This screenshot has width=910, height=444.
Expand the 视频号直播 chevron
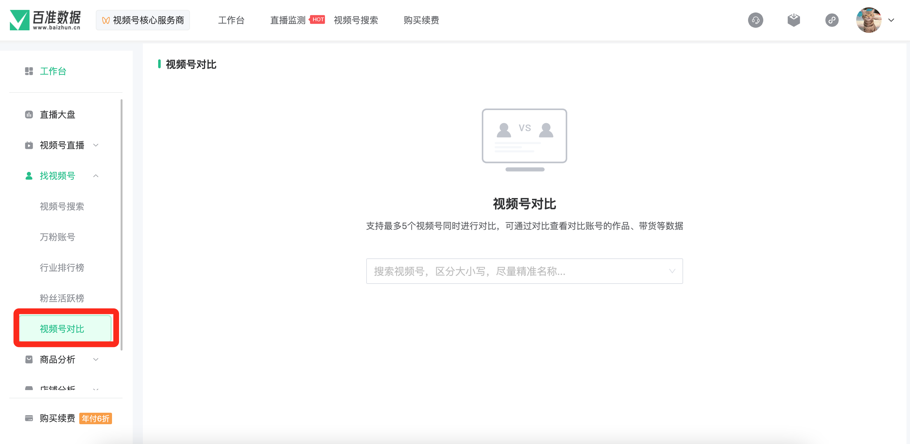(x=96, y=145)
